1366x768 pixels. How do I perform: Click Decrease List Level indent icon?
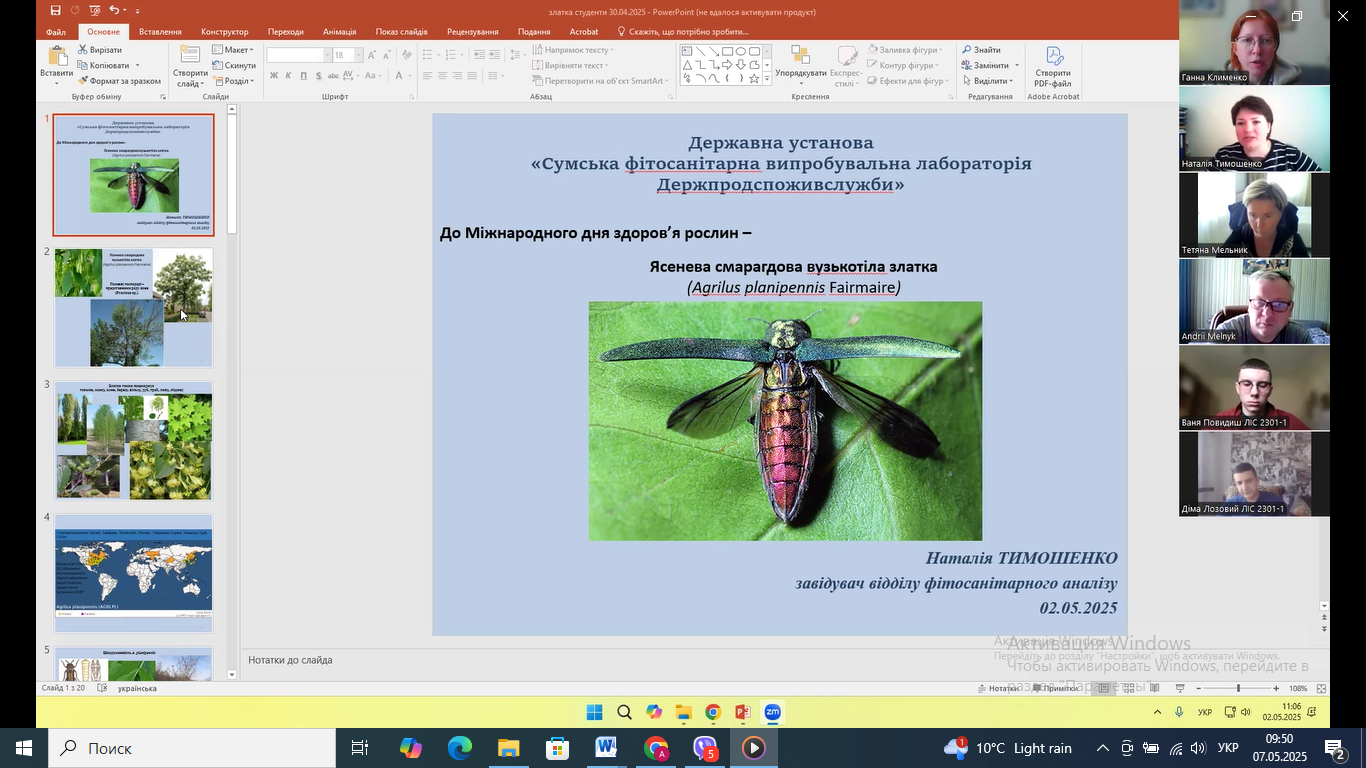481,55
